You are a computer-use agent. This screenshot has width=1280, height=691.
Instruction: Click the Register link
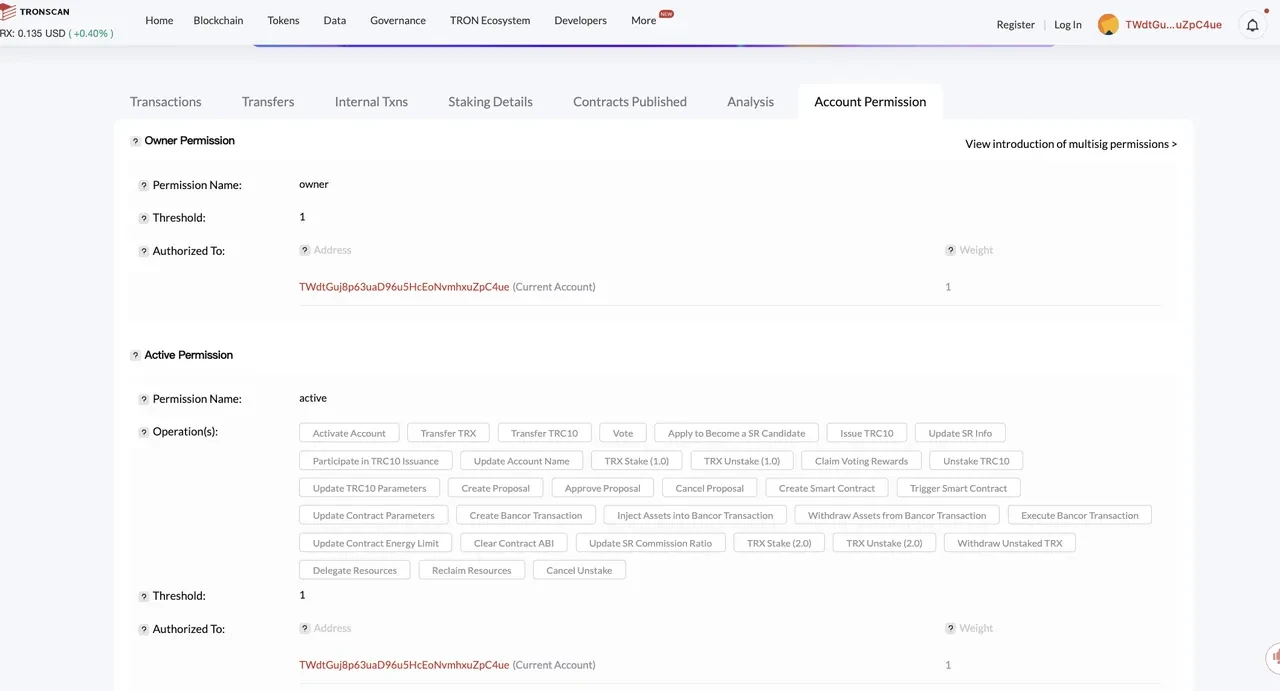[1015, 24]
